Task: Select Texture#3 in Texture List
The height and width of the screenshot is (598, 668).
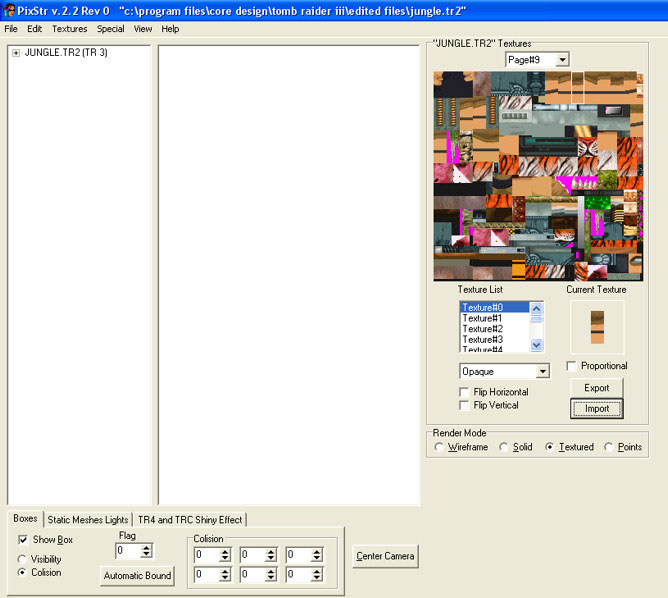Action: 495,339
